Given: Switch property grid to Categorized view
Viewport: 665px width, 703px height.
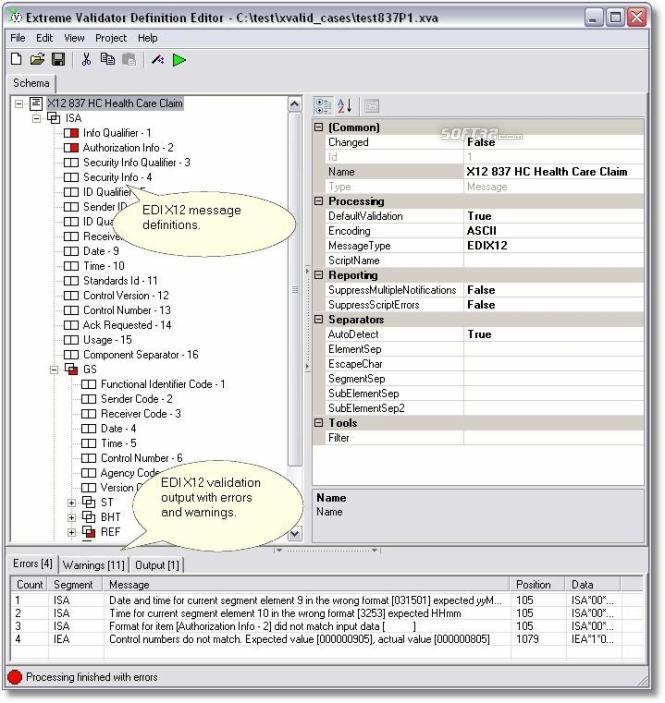Looking at the screenshot, I should pos(323,106).
